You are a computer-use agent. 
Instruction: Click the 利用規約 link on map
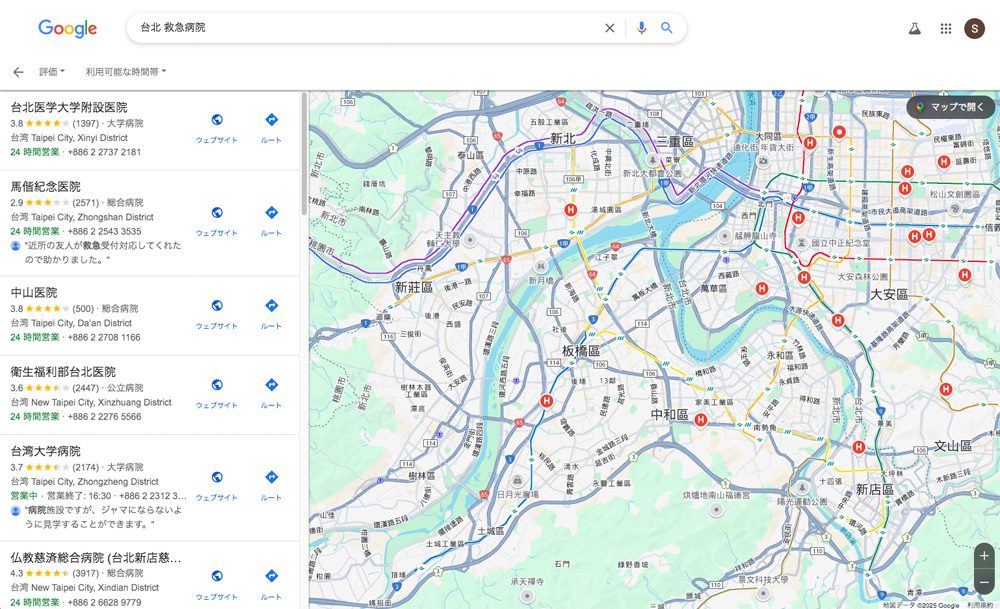(x=980, y=605)
